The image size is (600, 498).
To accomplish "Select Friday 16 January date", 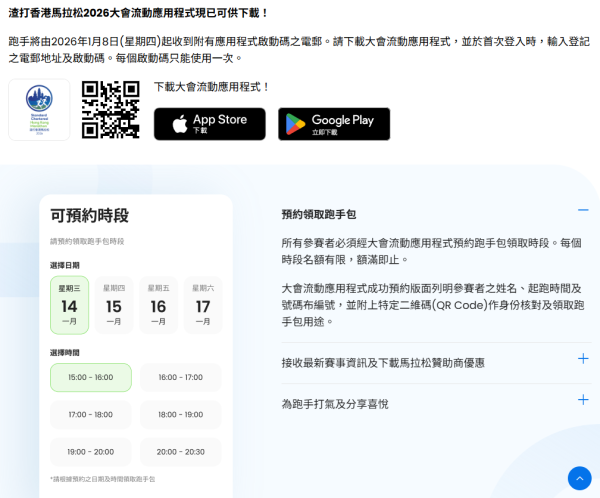I will (x=158, y=305).
